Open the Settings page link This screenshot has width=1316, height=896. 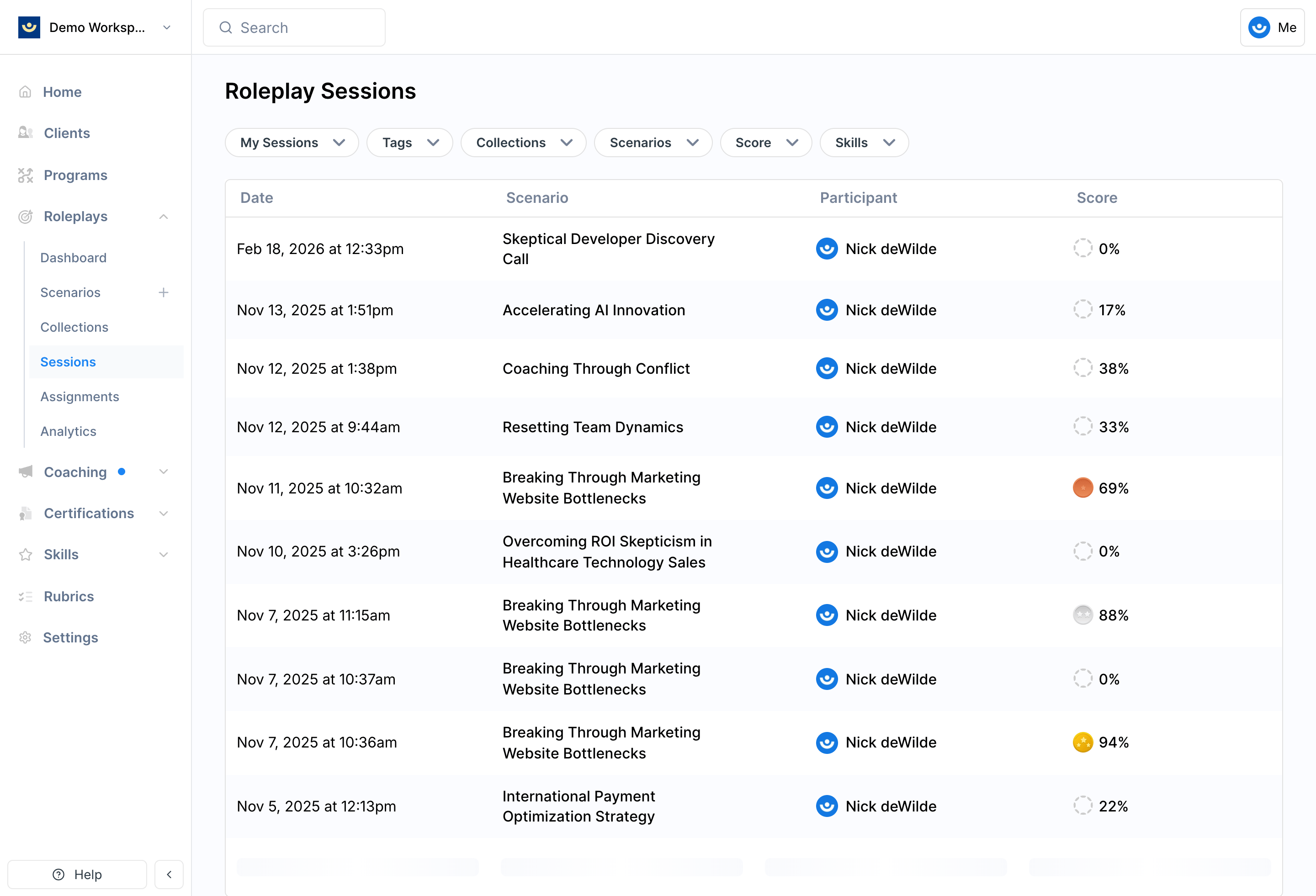(71, 637)
